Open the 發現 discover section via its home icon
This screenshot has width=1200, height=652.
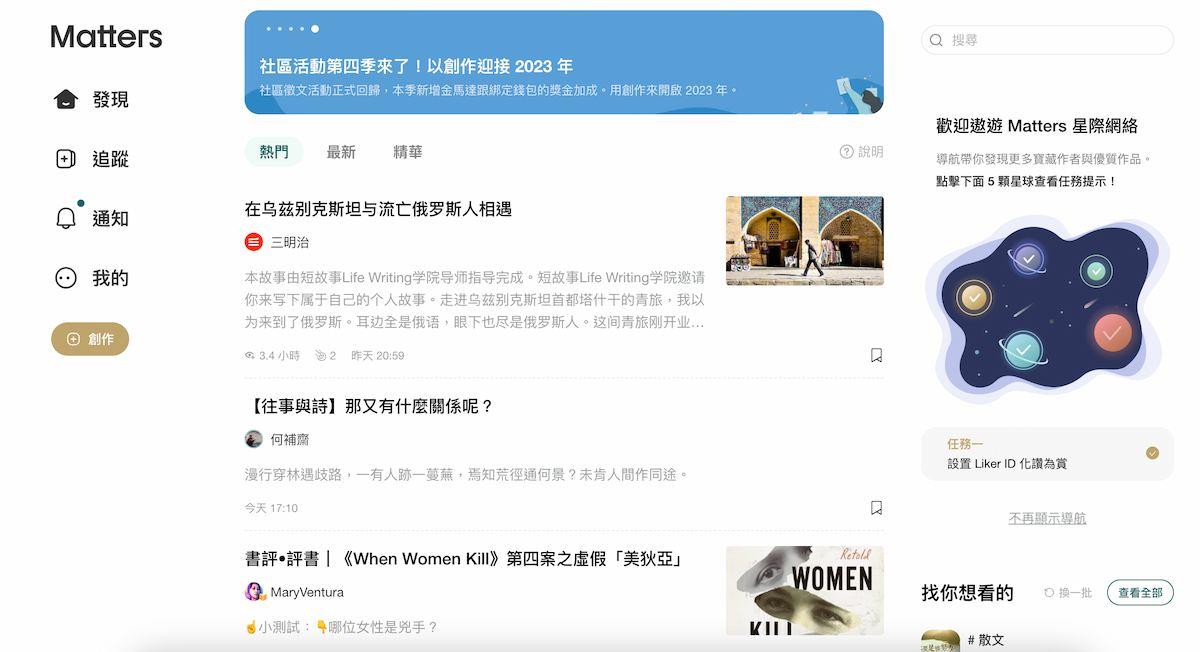(65, 98)
